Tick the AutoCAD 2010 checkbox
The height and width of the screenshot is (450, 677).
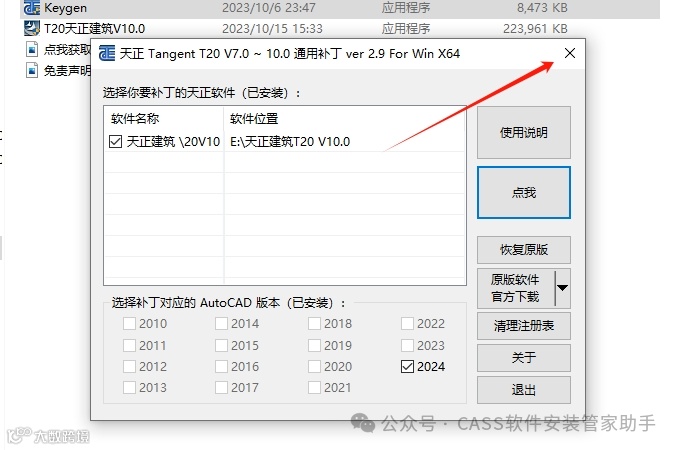tap(129, 323)
